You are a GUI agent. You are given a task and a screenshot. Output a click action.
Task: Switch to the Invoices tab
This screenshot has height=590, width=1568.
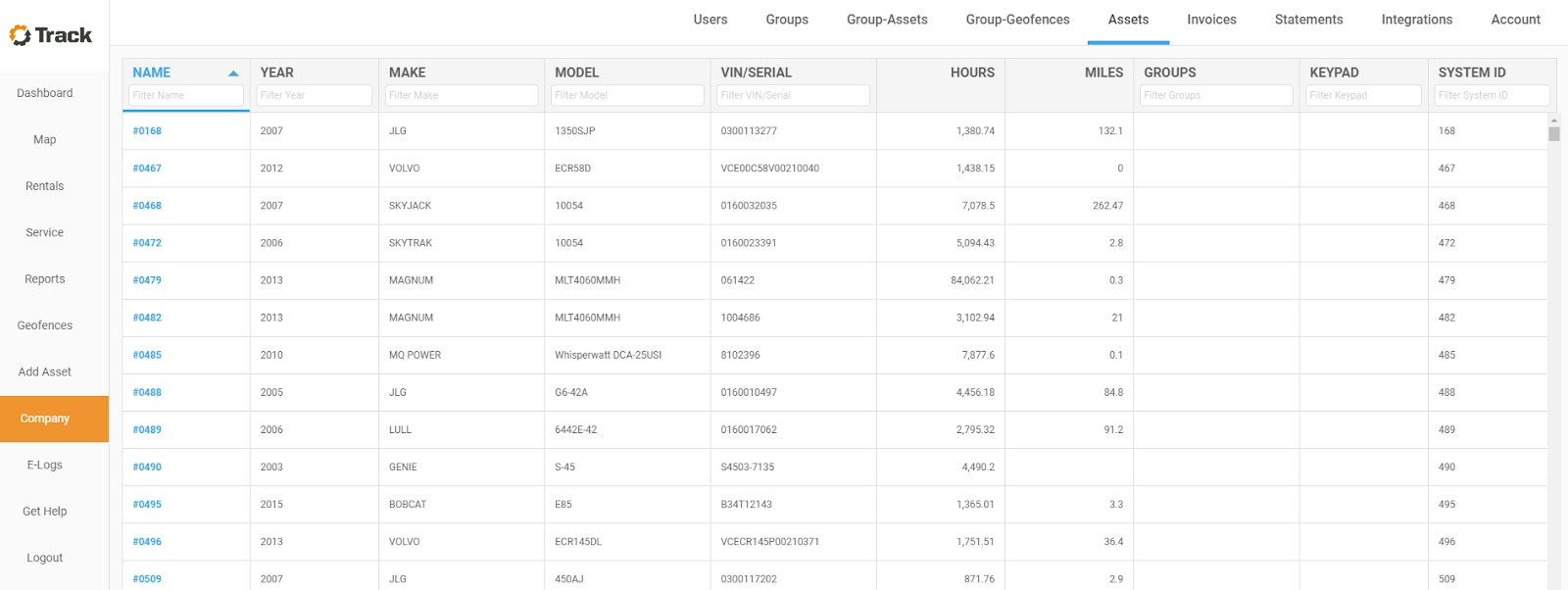coord(1211,20)
